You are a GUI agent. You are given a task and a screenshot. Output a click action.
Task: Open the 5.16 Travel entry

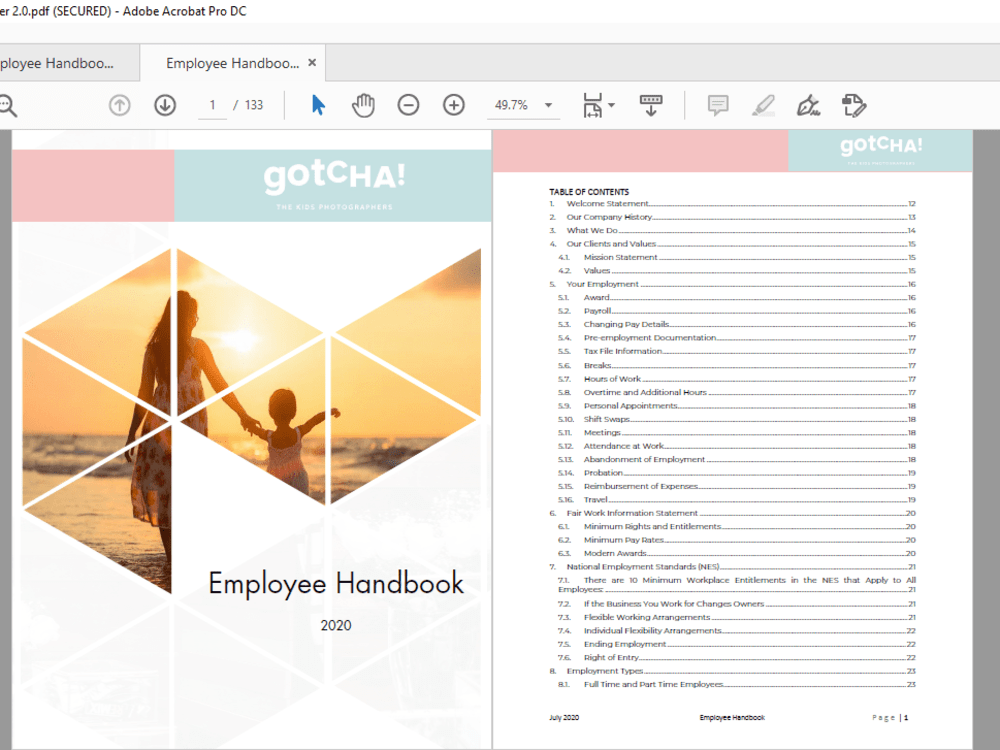point(737,499)
